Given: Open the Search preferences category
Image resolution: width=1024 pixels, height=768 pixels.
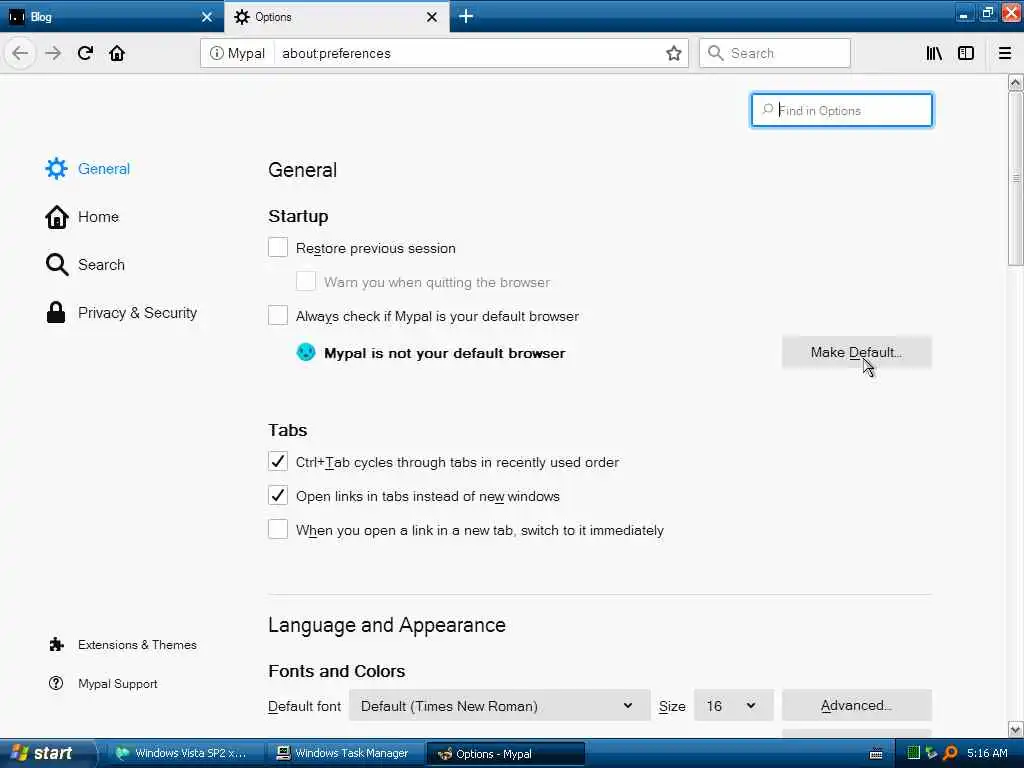Looking at the screenshot, I should 85,264.
